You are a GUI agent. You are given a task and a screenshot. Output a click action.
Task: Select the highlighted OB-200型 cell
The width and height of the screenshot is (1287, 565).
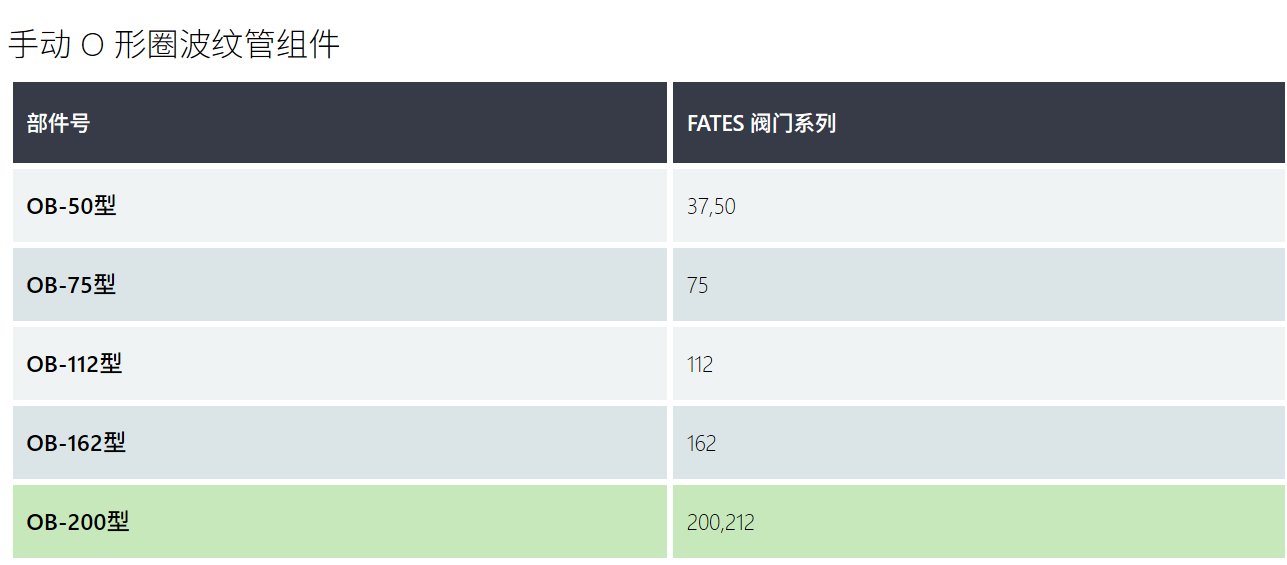click(340, 522)
